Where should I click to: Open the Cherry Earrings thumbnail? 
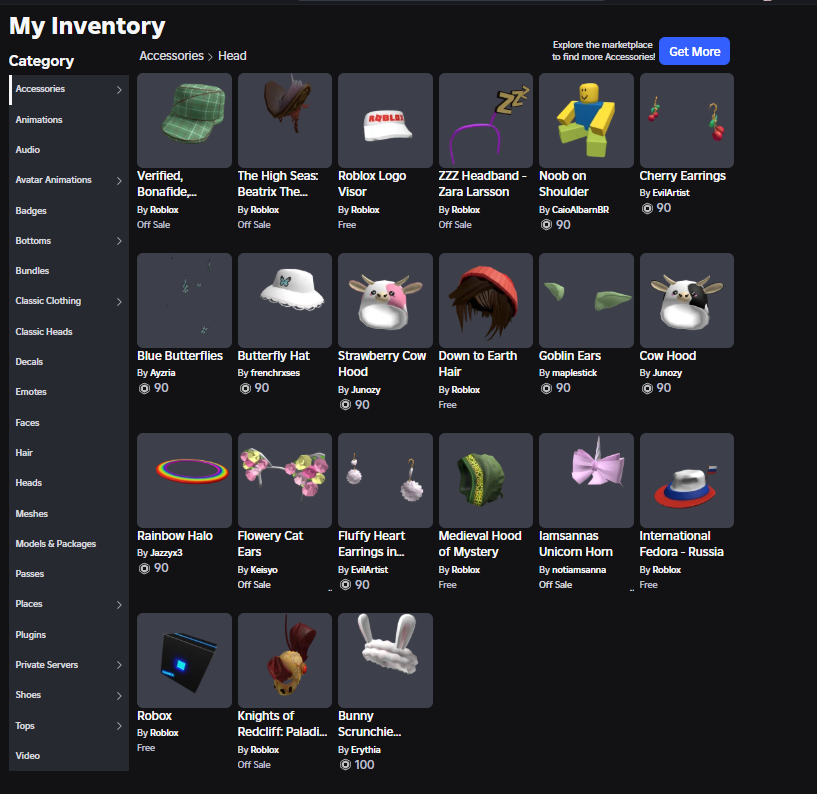687,120
